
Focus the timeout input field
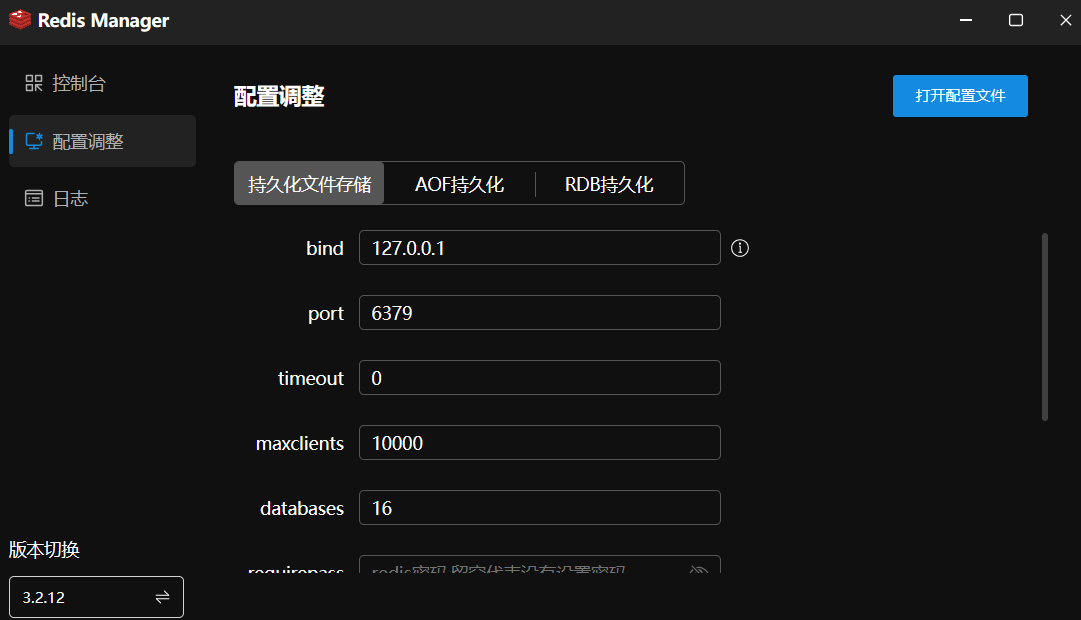pos(540,377)
